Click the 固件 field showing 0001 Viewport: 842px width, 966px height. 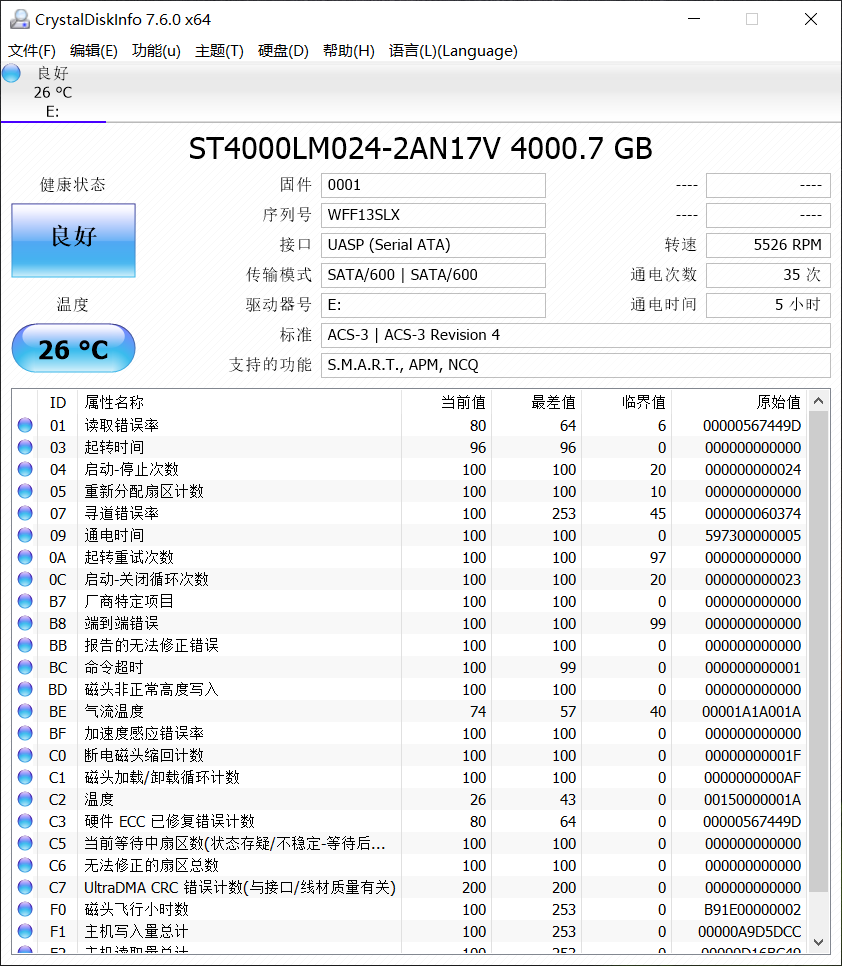click(433, 185)
